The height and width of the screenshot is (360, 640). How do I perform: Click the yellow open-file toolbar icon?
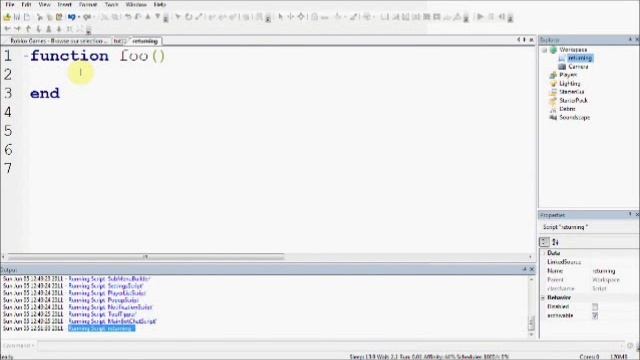pos(7,17)
